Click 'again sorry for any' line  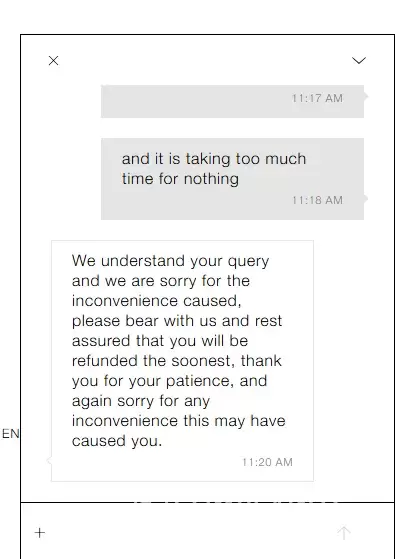point(141,401)
